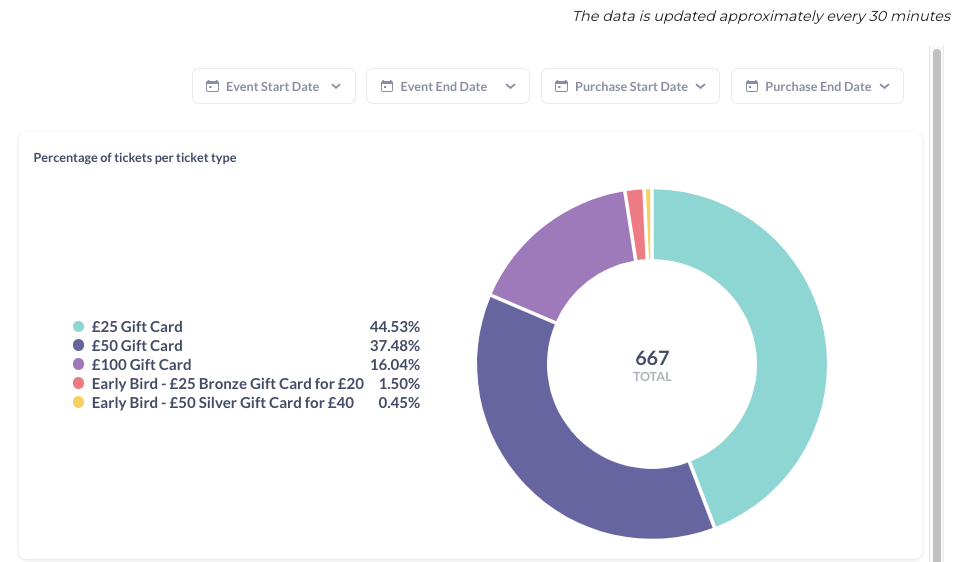Toggle dark blue £50 Gift Card legend dot
The width and height of the screenshot is (959, 562).
pos(78,346)
